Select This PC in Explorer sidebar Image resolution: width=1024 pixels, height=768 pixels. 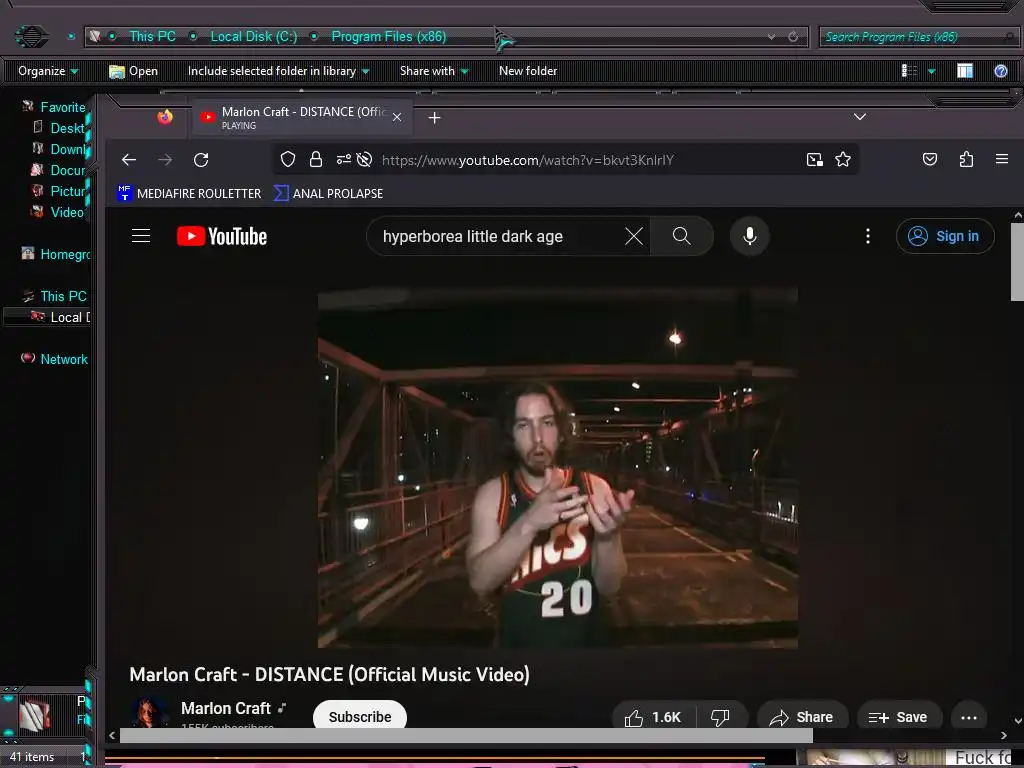click(56, 296)
